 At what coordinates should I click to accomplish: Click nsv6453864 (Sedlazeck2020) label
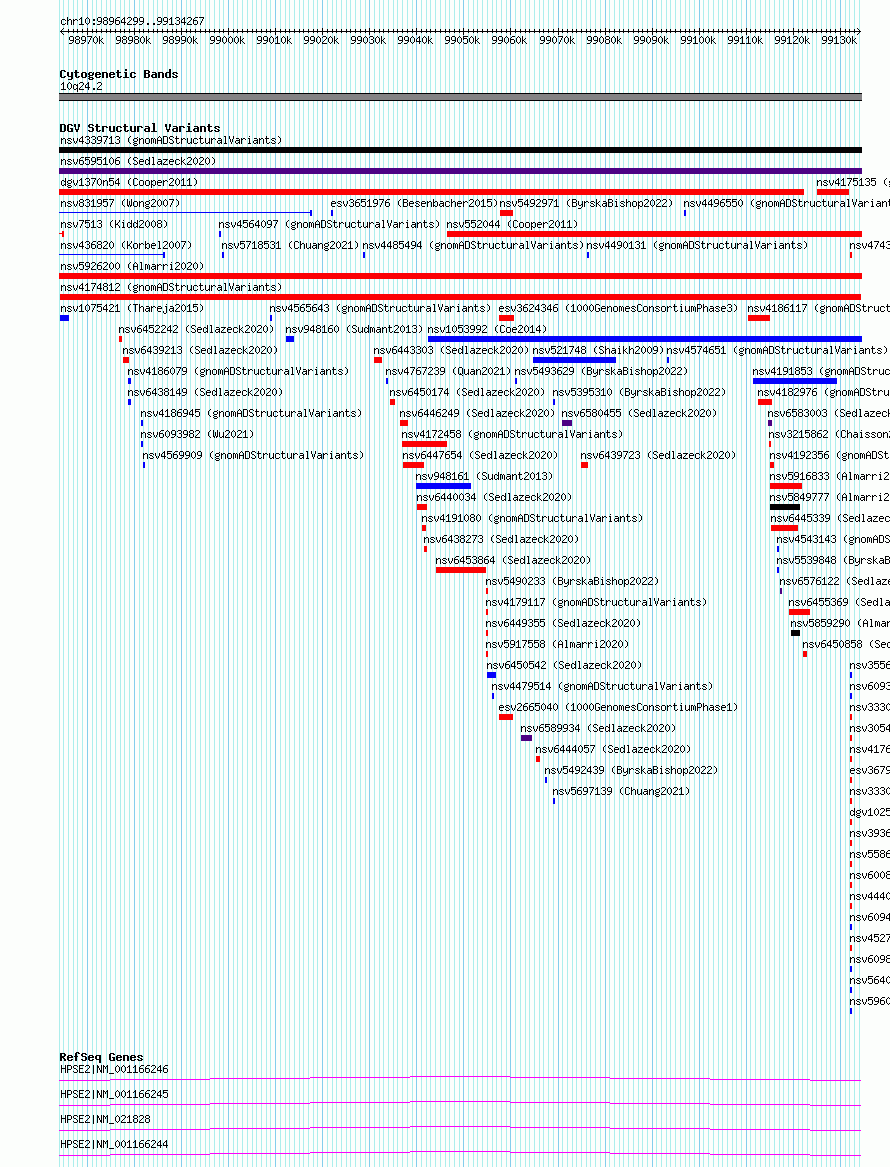[513, 560]
